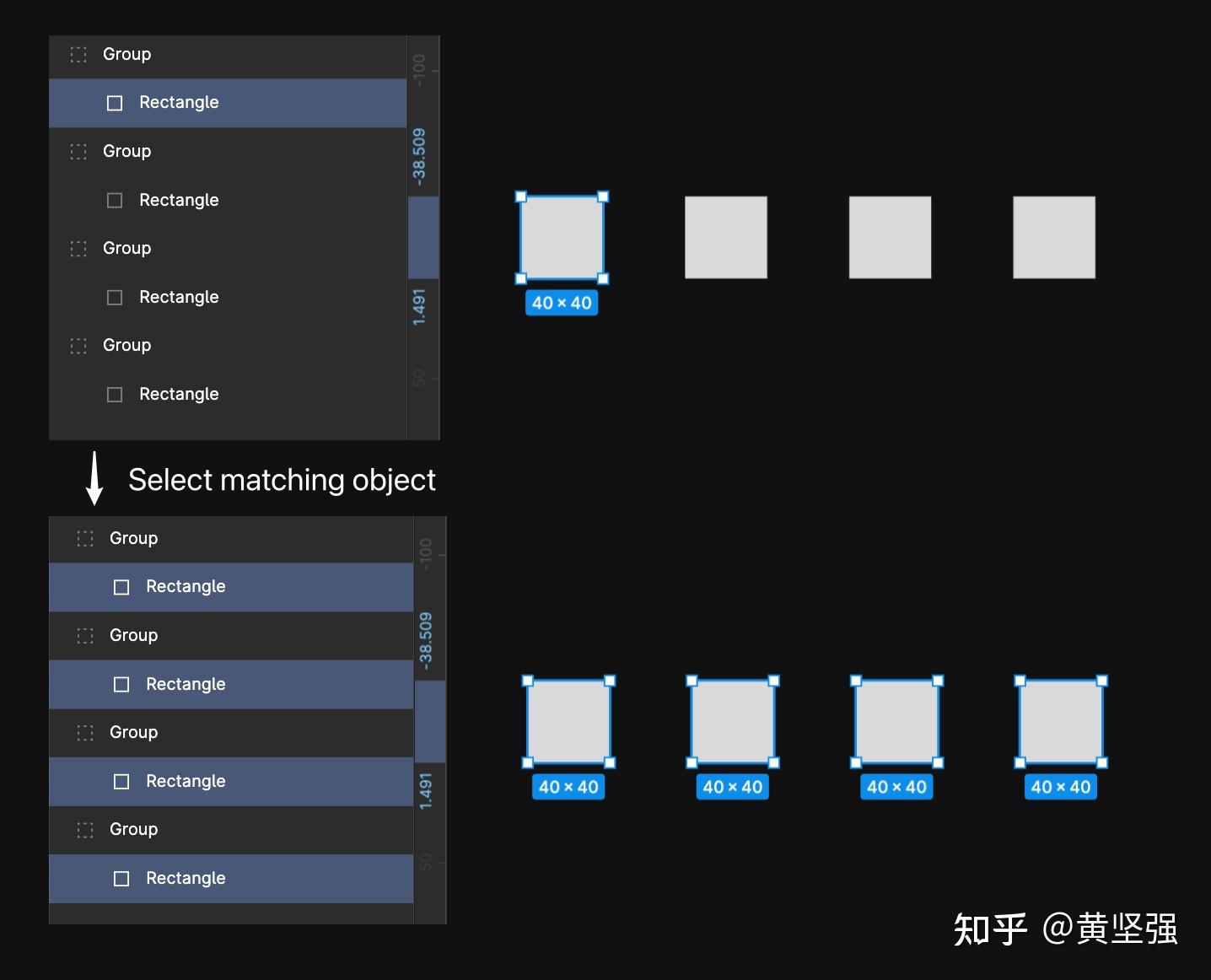Viewport: 1211px width, 980px height.
Task: Click the "Select matching object" text
Action: point(282,480)
